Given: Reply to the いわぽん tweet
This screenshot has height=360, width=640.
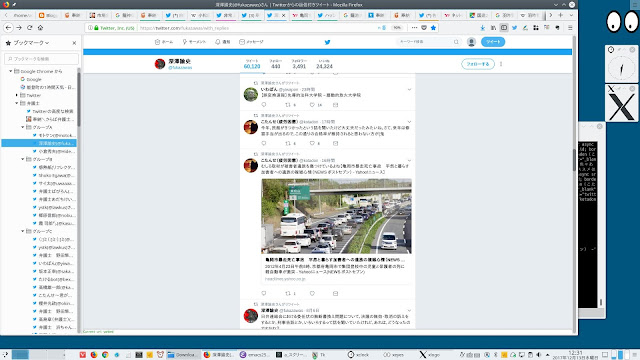Looking at the screenshot, I should point(264,105).
